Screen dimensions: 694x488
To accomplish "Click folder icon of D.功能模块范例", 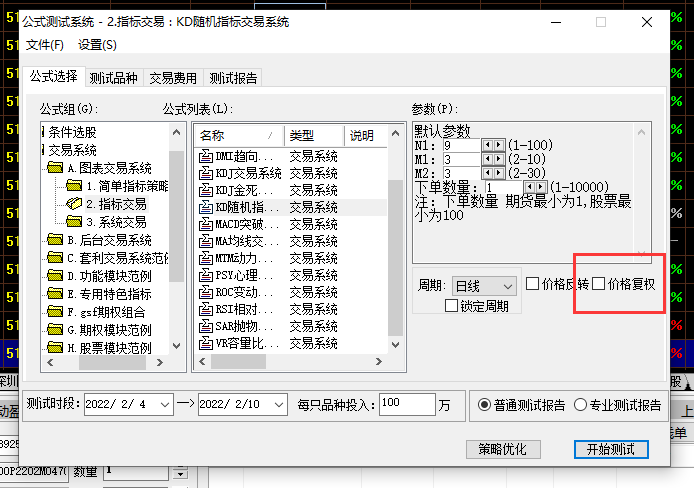I will (55, 276).
